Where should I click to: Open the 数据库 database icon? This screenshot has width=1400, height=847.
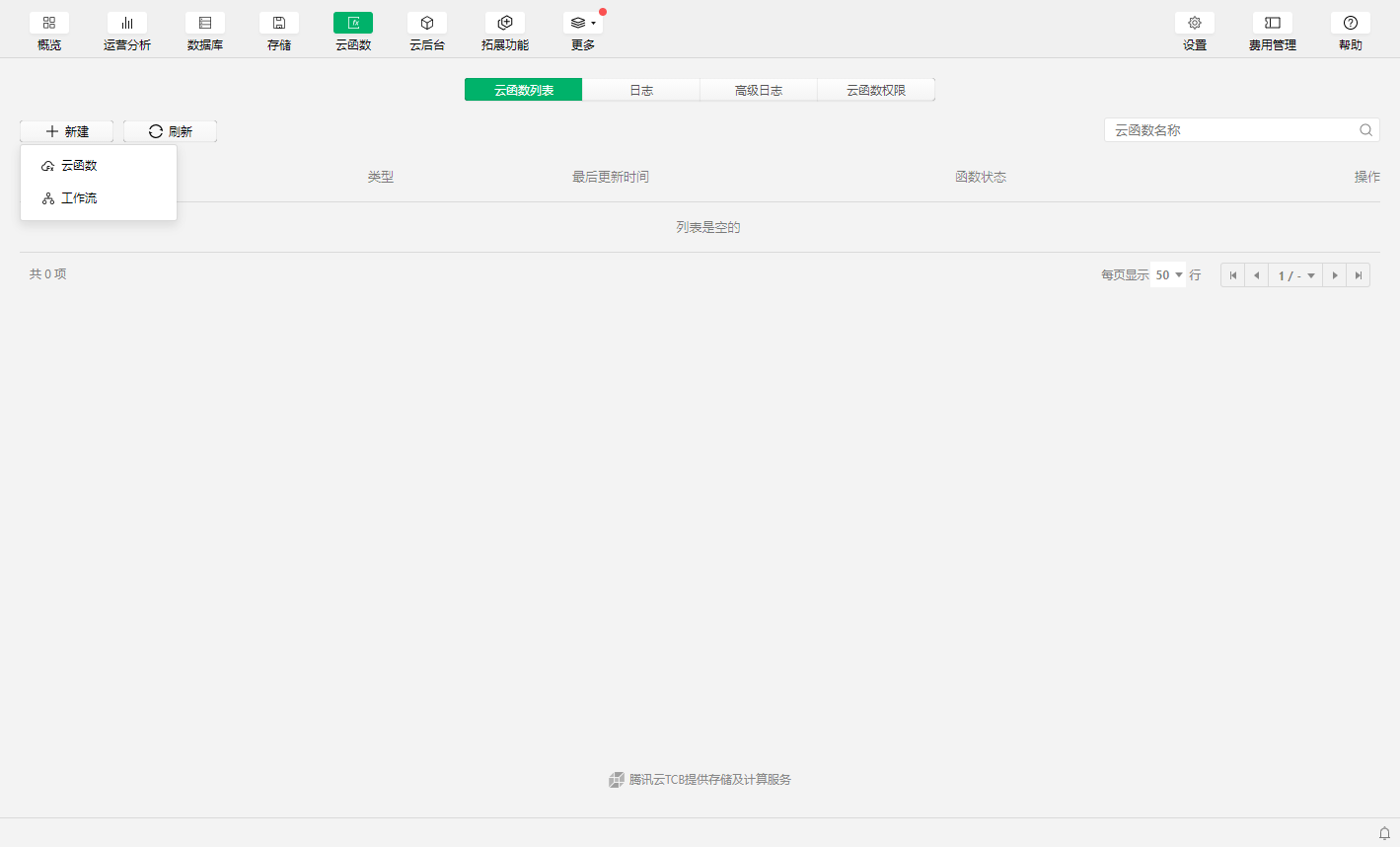click(205, 23)
